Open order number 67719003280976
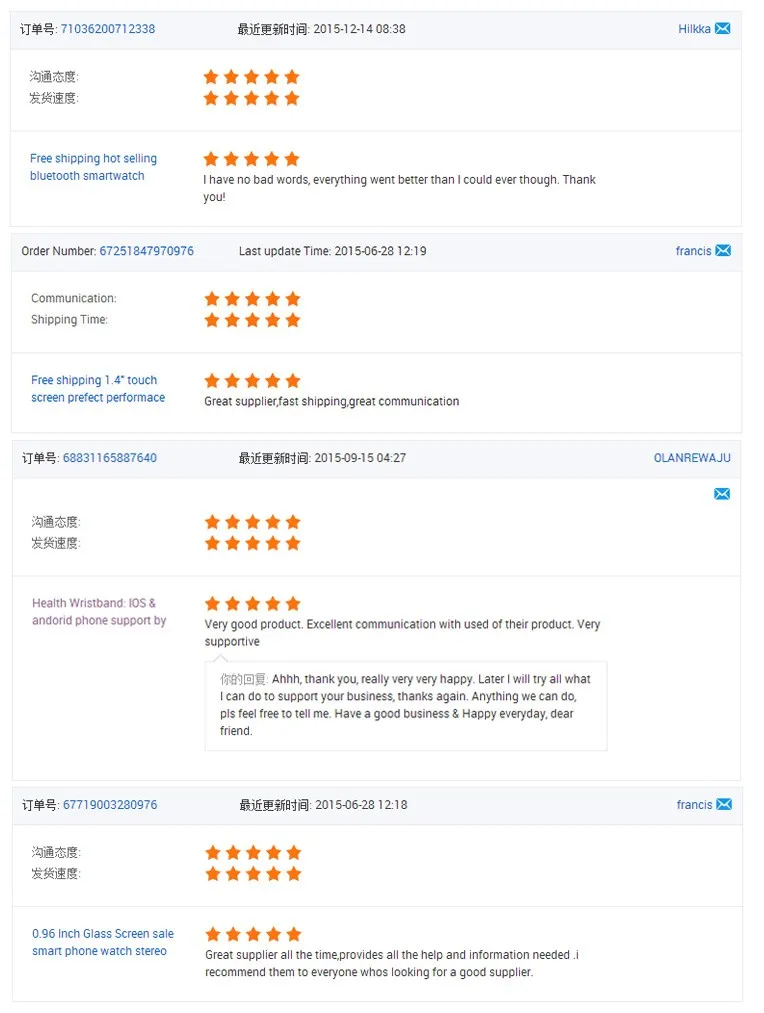This screenshot has height=1013, width=764. pos(110,805)
